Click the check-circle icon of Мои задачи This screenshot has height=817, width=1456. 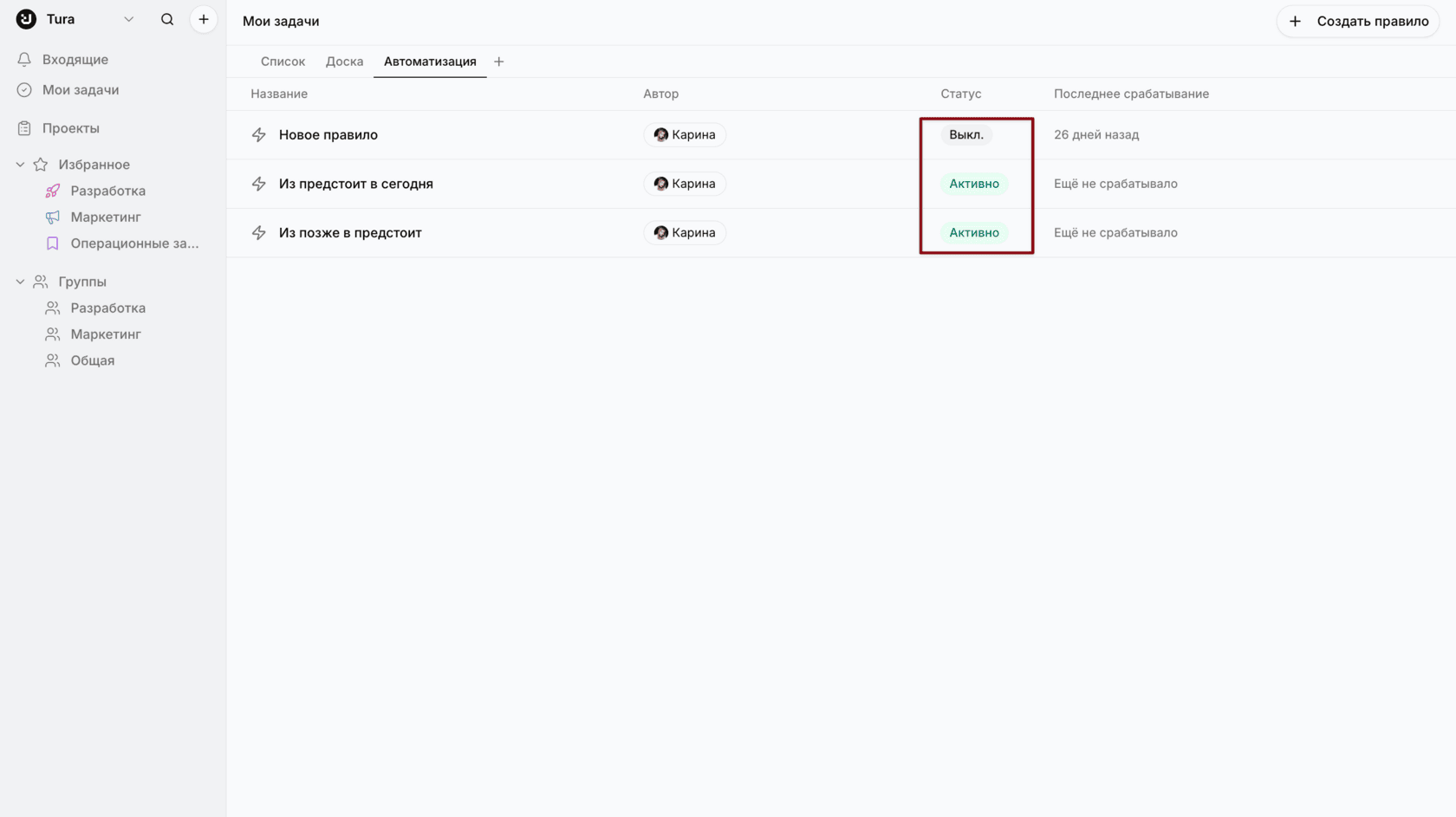24,90
